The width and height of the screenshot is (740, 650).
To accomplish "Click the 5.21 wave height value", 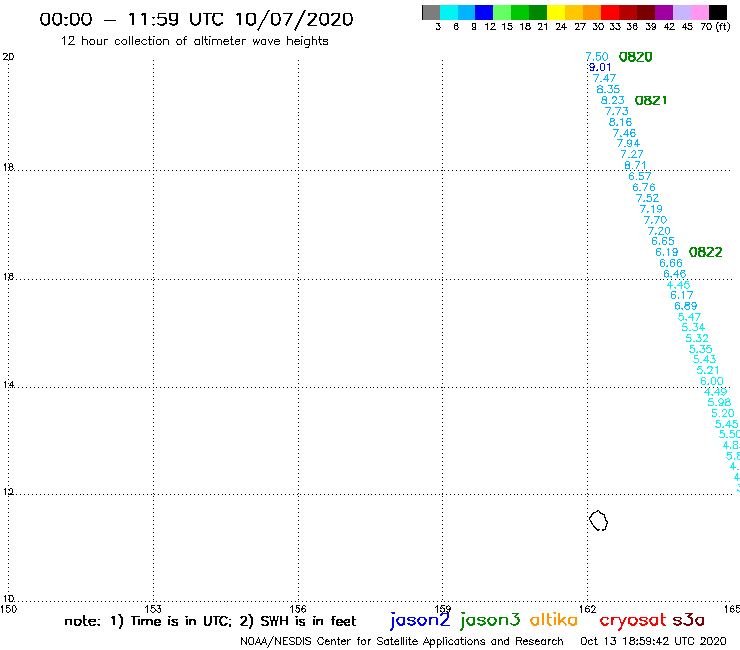I will 708,370.
